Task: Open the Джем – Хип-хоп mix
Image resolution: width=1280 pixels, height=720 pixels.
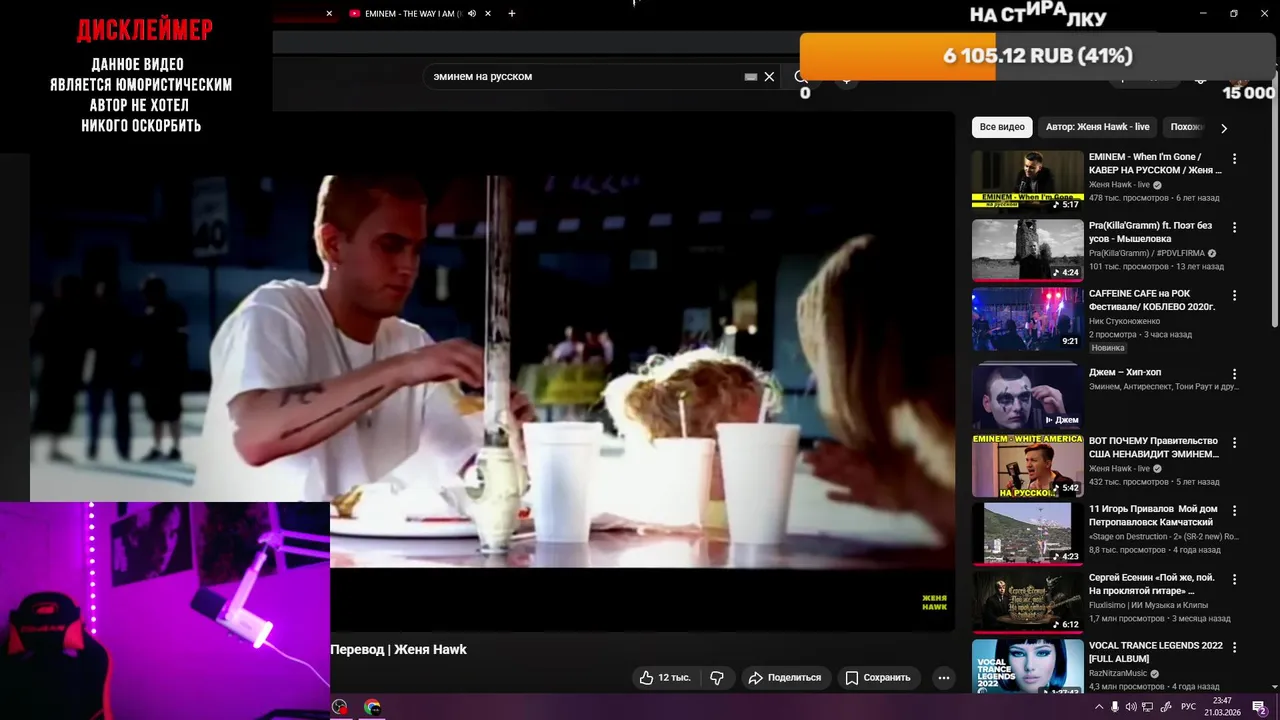Action: point(1027,395)
